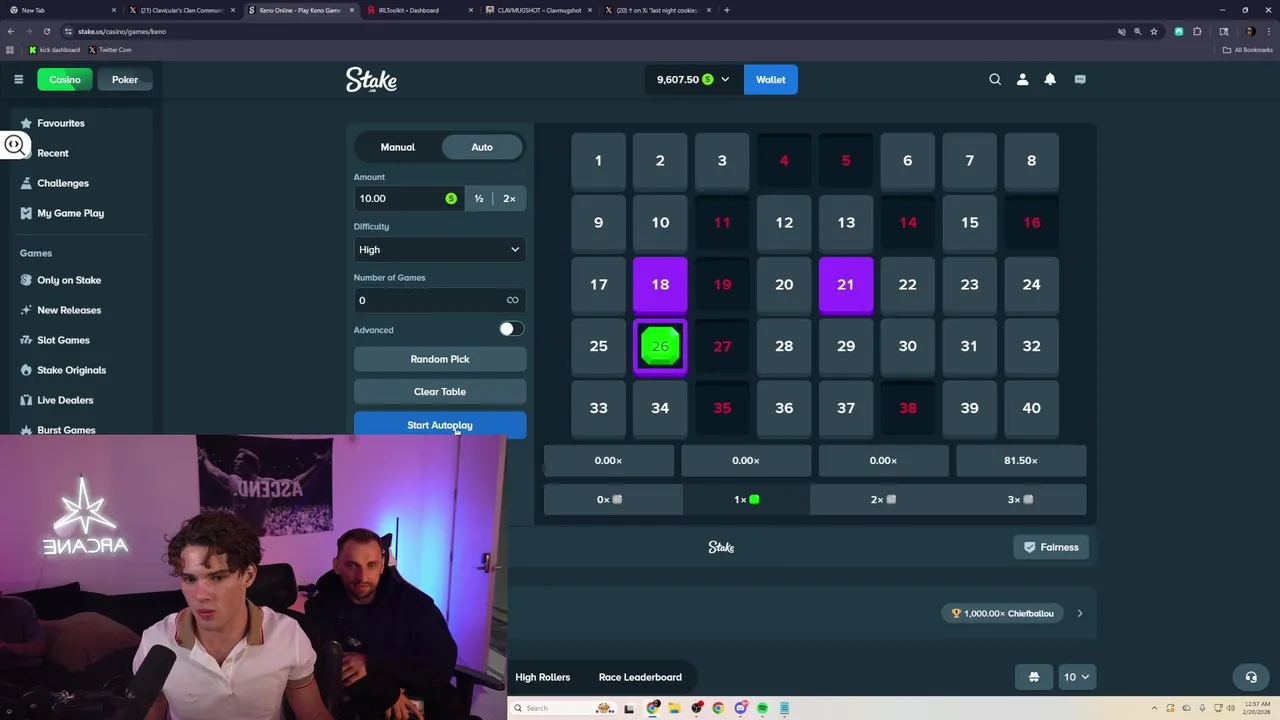Click the New Releases icon
Viewport: 1280px width, 720px height.
pos(26,310)
